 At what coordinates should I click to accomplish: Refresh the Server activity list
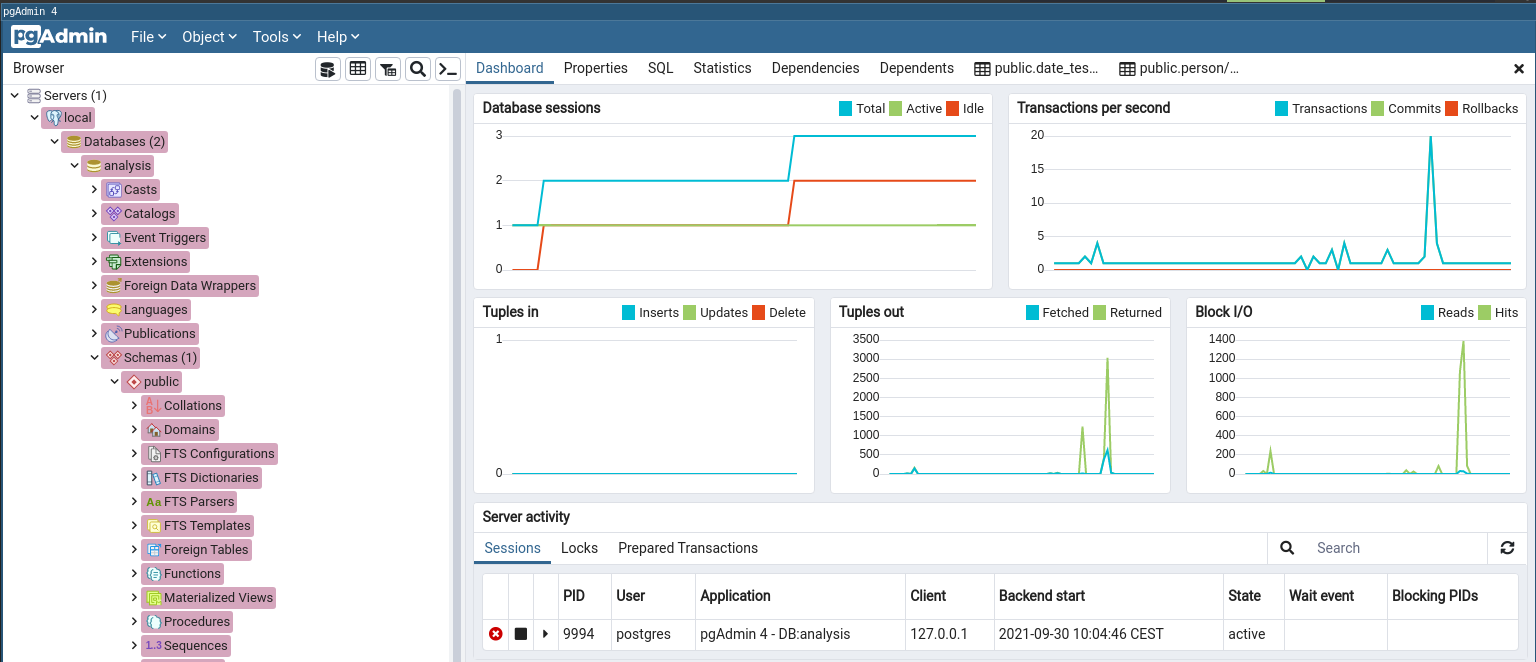(1507, 548)
